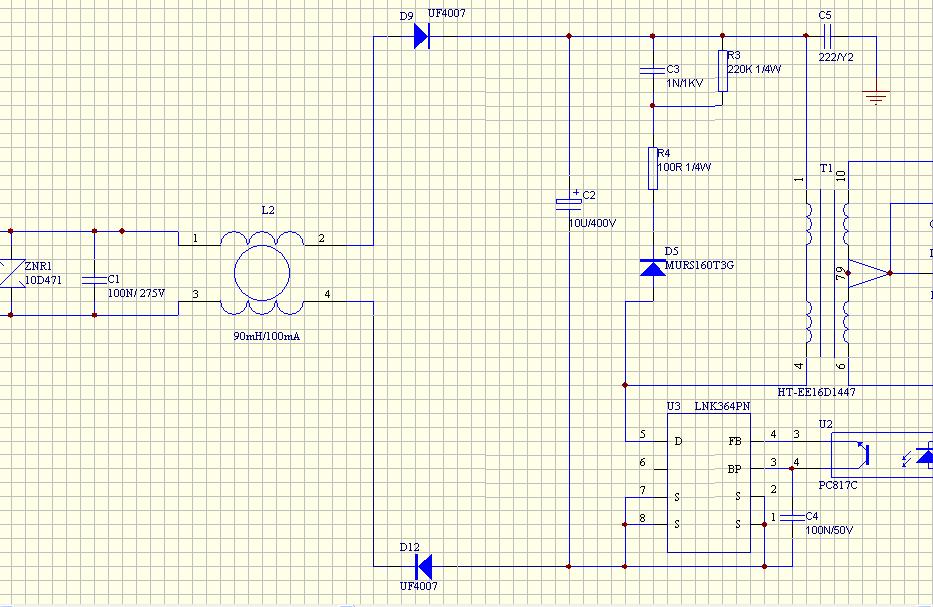Select the ZNR1 varistor symbol

click(11, 273)
